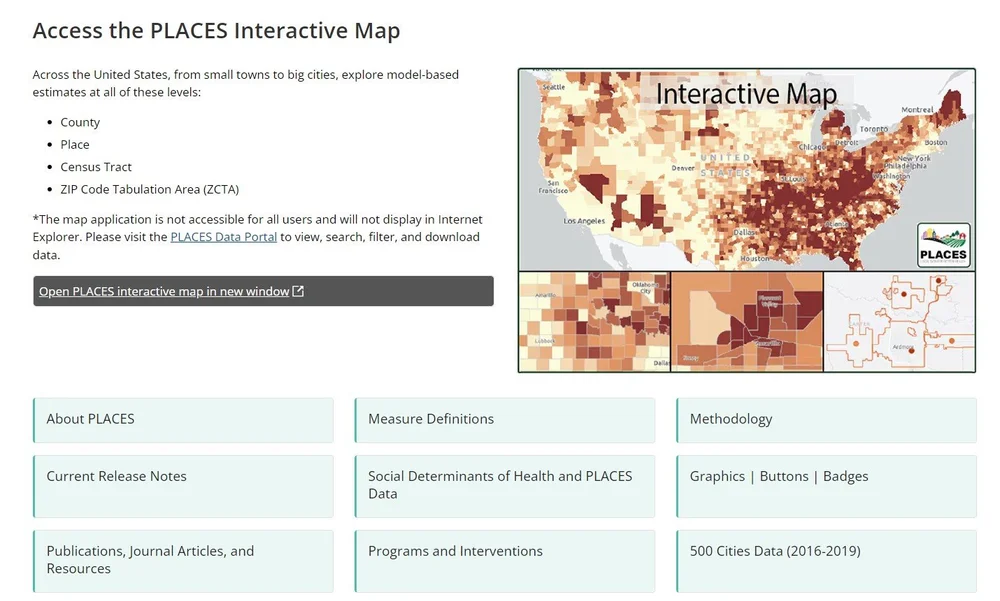The height and width of the screenshot is (601, 1000).
Task: Click the right-hand outline place map thumbnail
Action: 899,322
